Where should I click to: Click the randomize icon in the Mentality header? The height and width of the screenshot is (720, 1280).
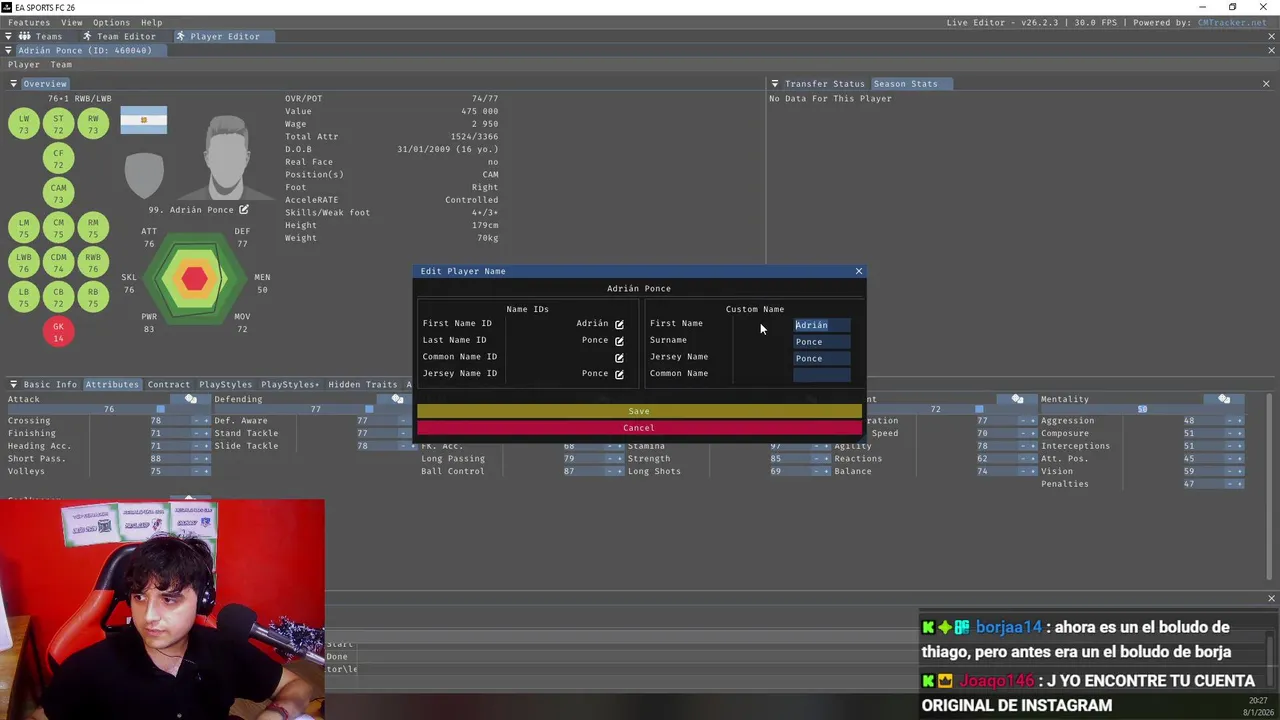pos(1224,399)
